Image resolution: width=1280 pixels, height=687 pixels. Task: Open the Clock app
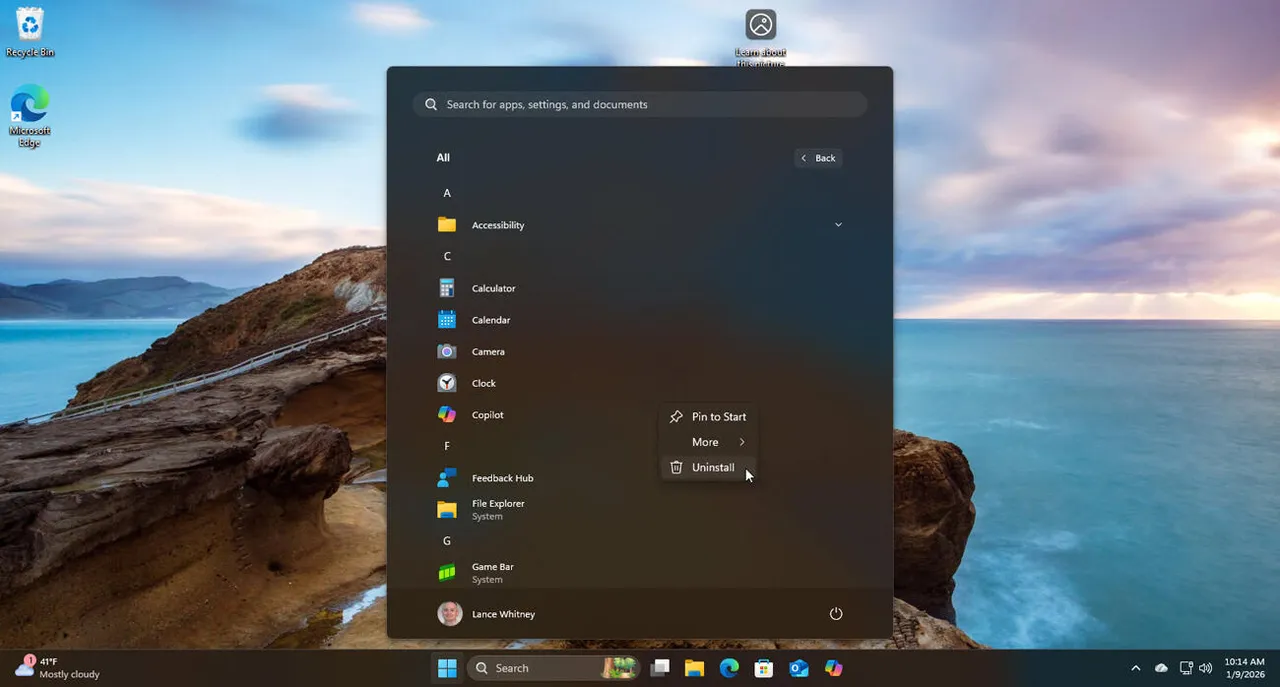pos(483,383)
